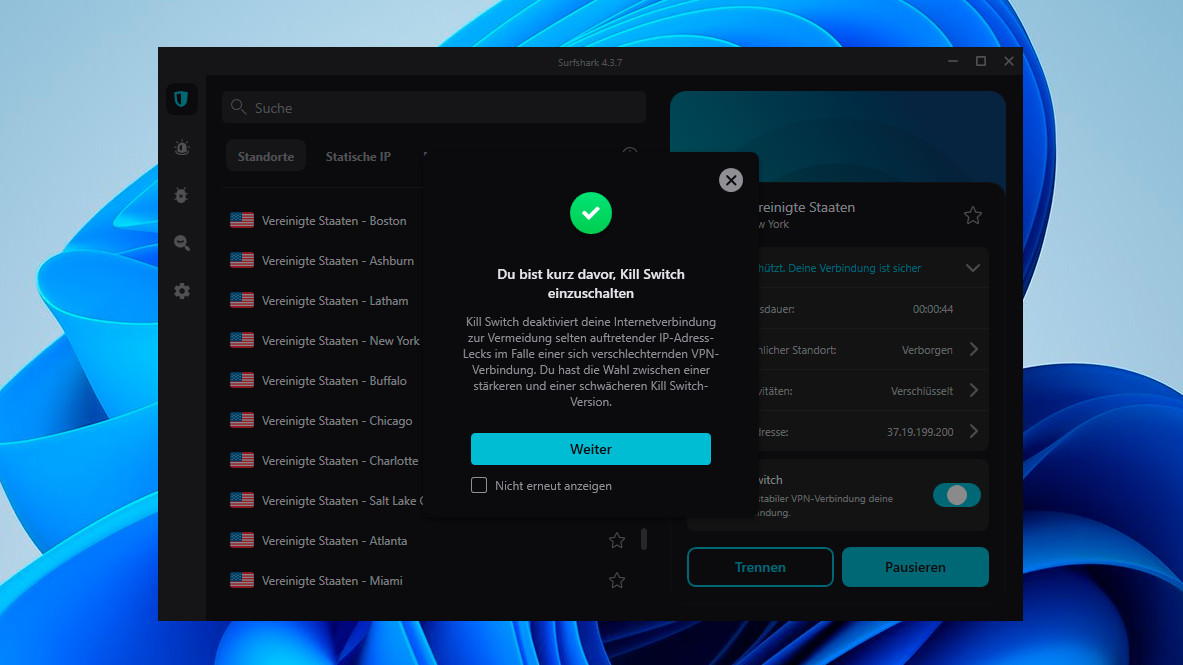This screenshot has height=665, width=1183.
Task: Click the Ashburn US flag icon
Action: point(241,260)
